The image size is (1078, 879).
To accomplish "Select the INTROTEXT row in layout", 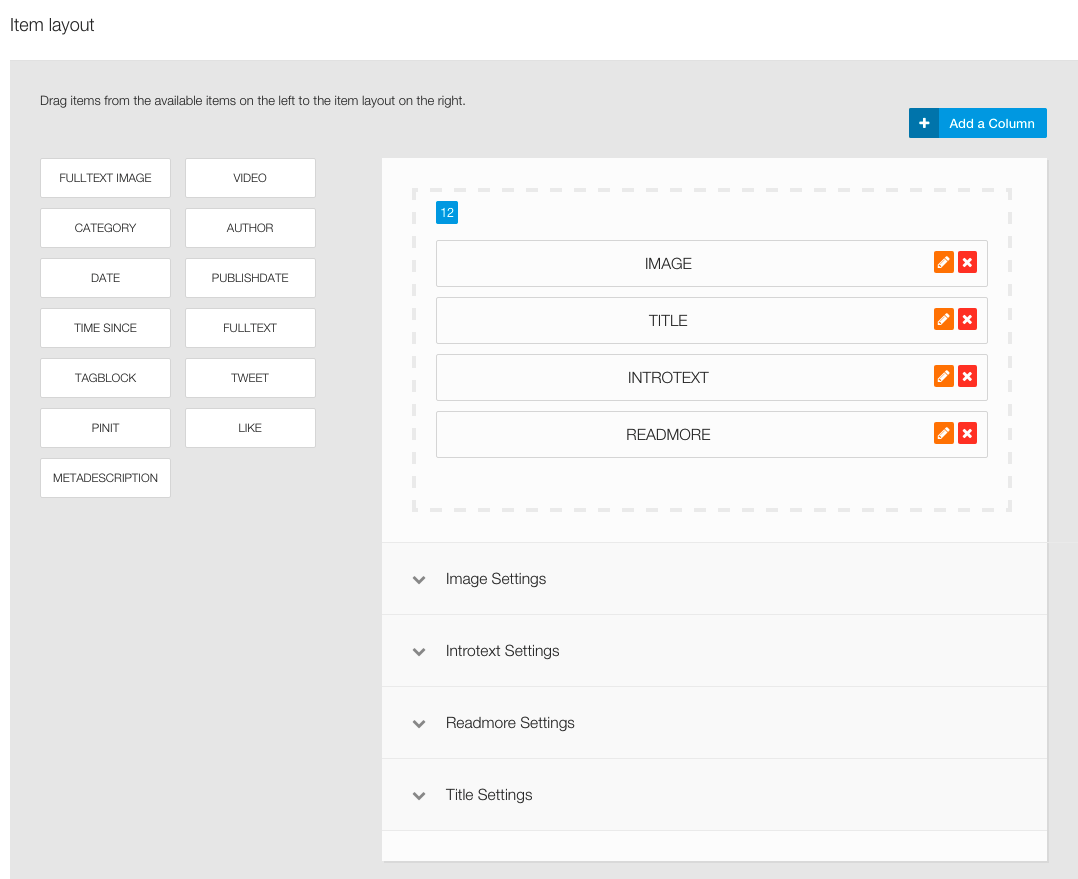I will pos(712,377).
